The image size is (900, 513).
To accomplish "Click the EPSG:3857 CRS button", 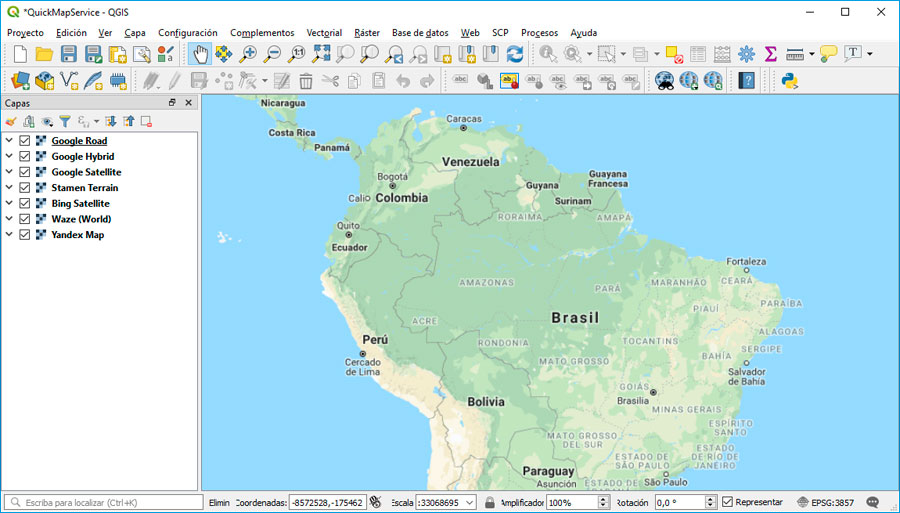I will coord(825,502).
